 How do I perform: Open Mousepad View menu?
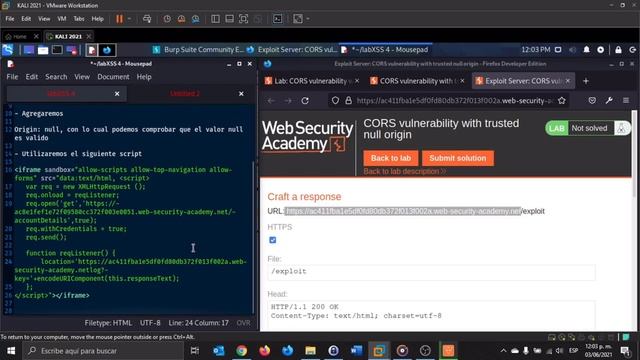[x=82, y=77]
